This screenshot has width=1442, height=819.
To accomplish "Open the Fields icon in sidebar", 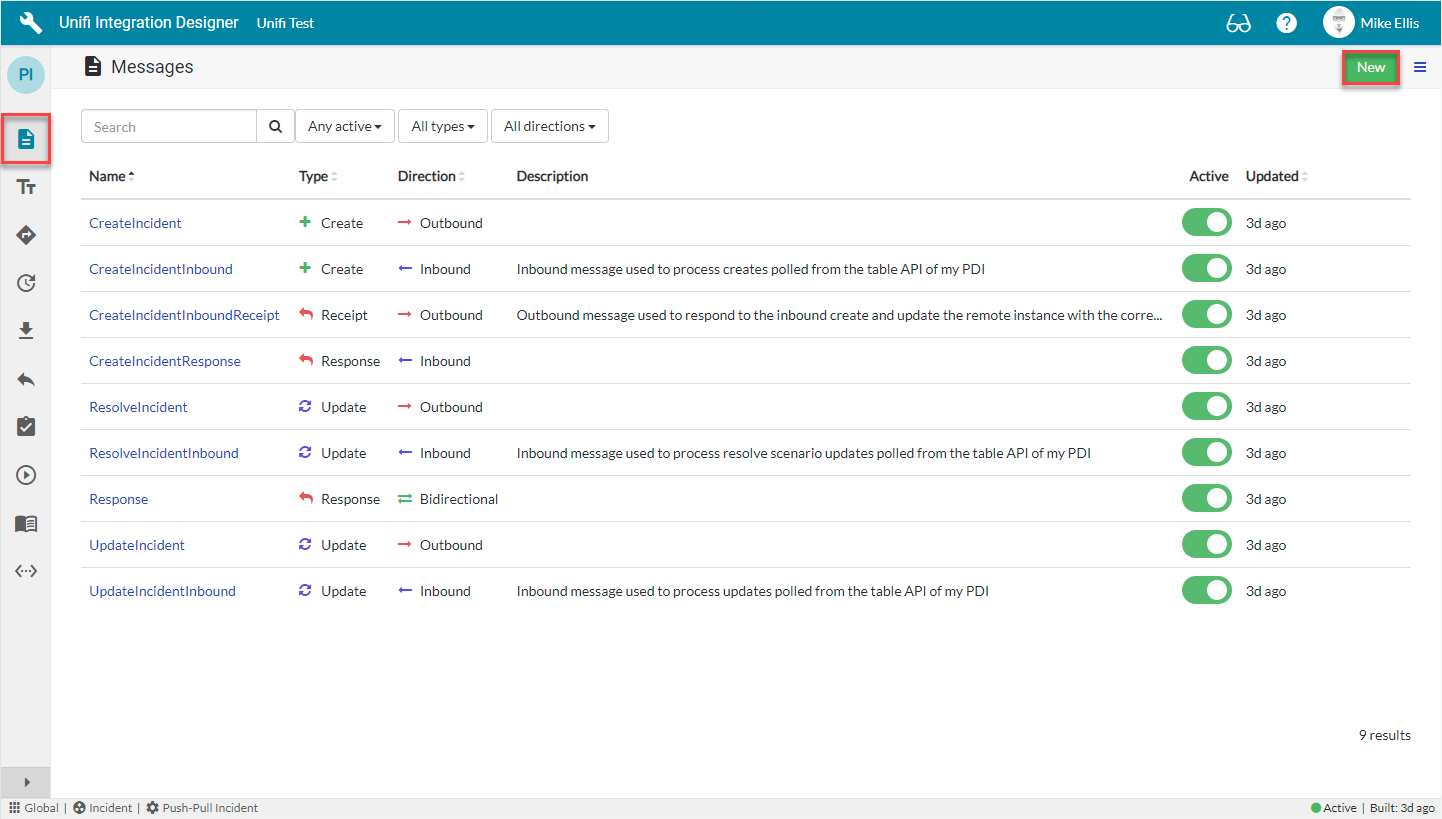I will (26, 187).
